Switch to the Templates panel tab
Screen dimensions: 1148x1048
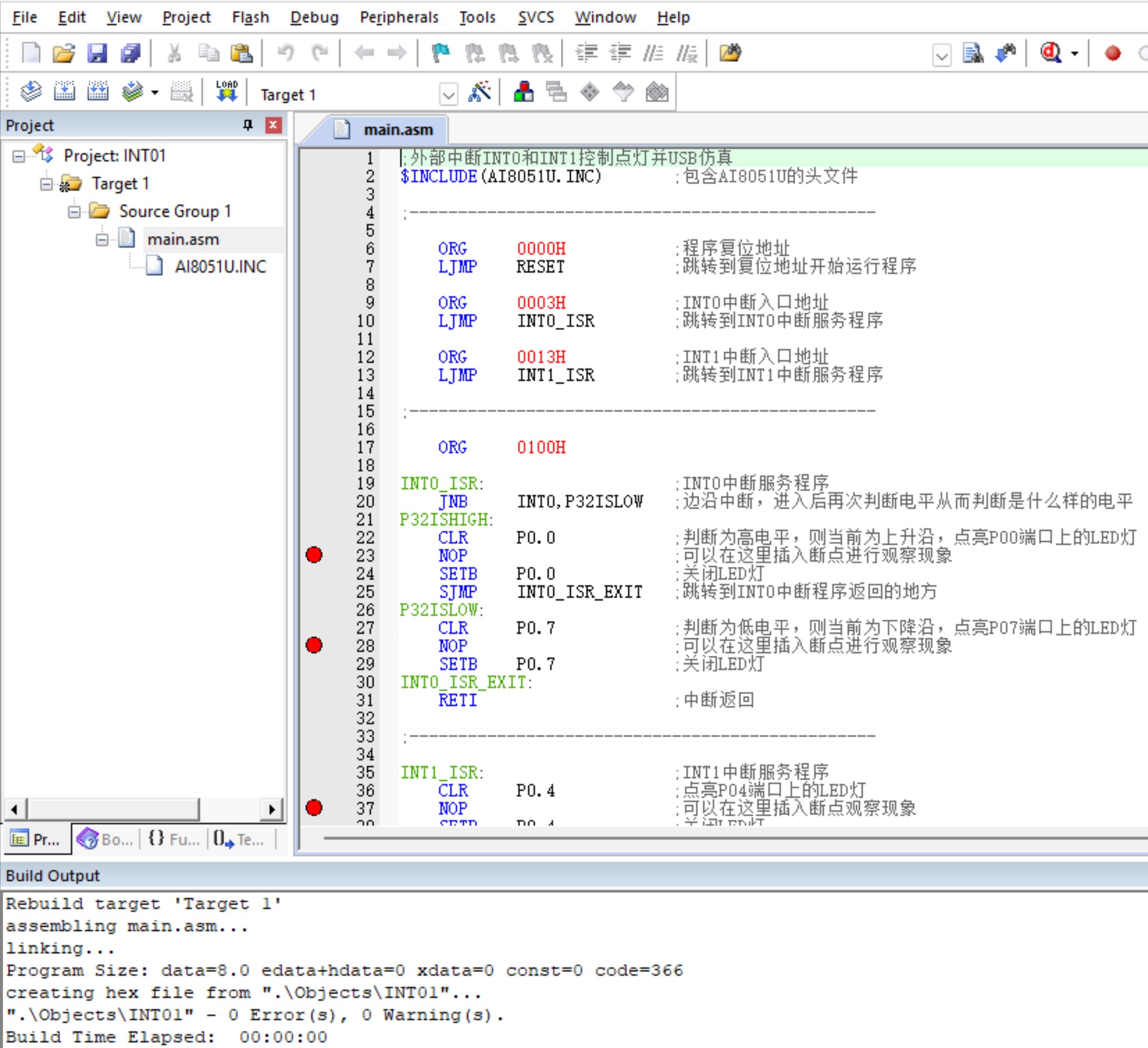point(239,840)
